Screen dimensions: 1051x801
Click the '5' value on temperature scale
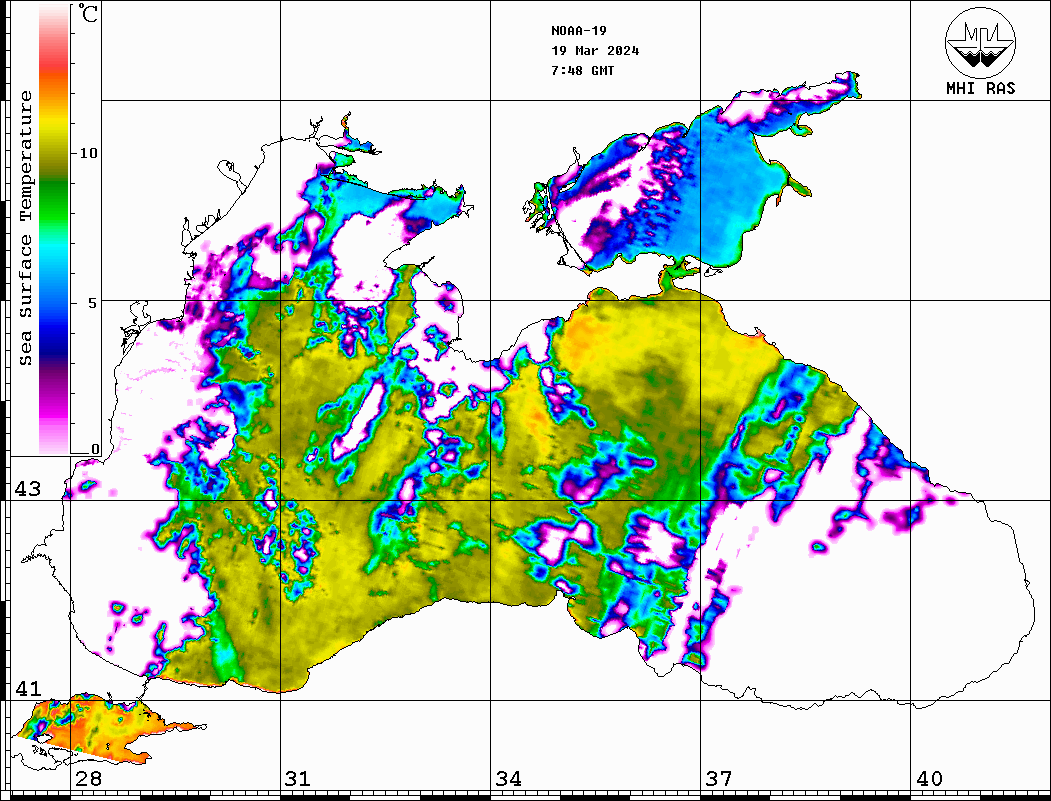94,303
